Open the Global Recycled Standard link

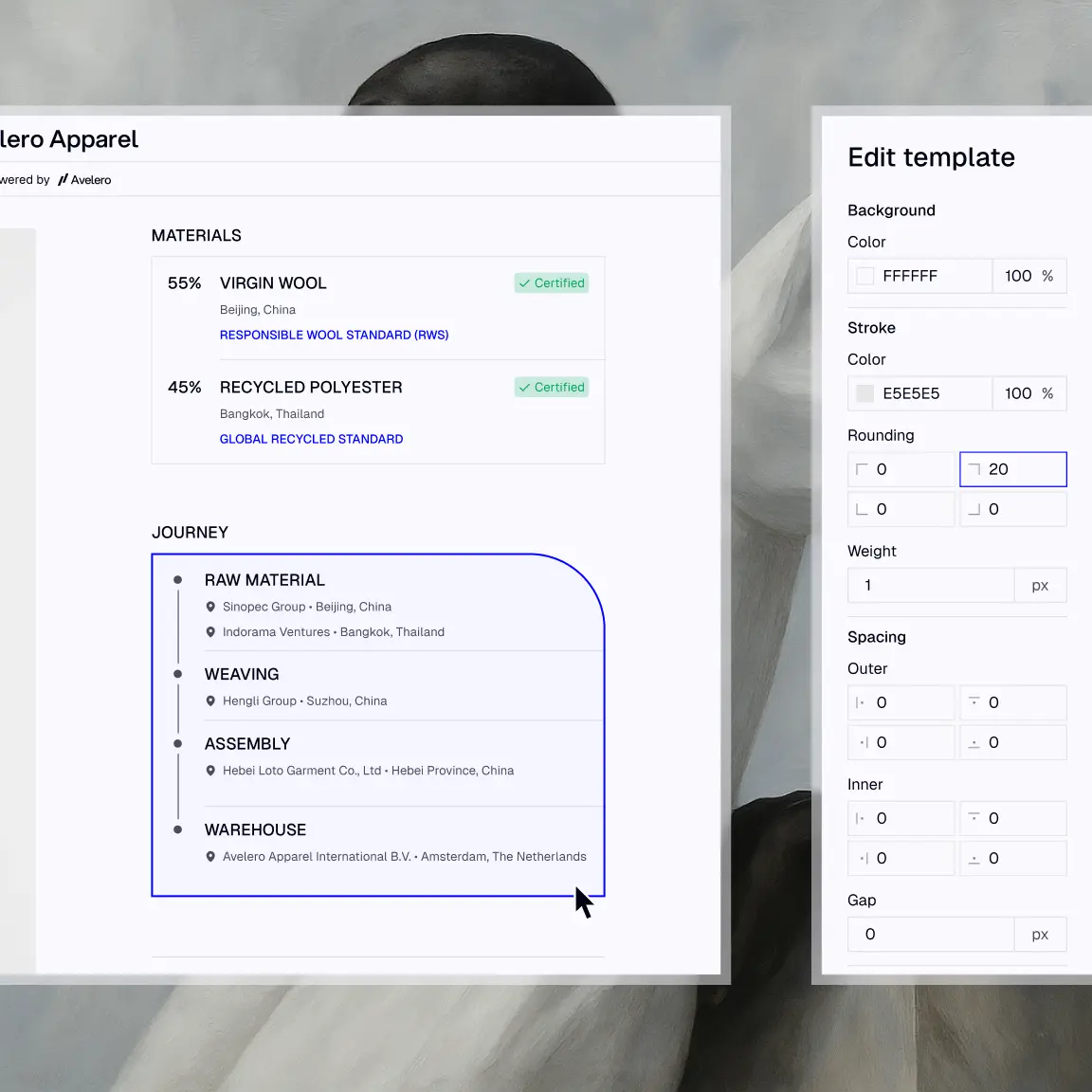[311, 439]
